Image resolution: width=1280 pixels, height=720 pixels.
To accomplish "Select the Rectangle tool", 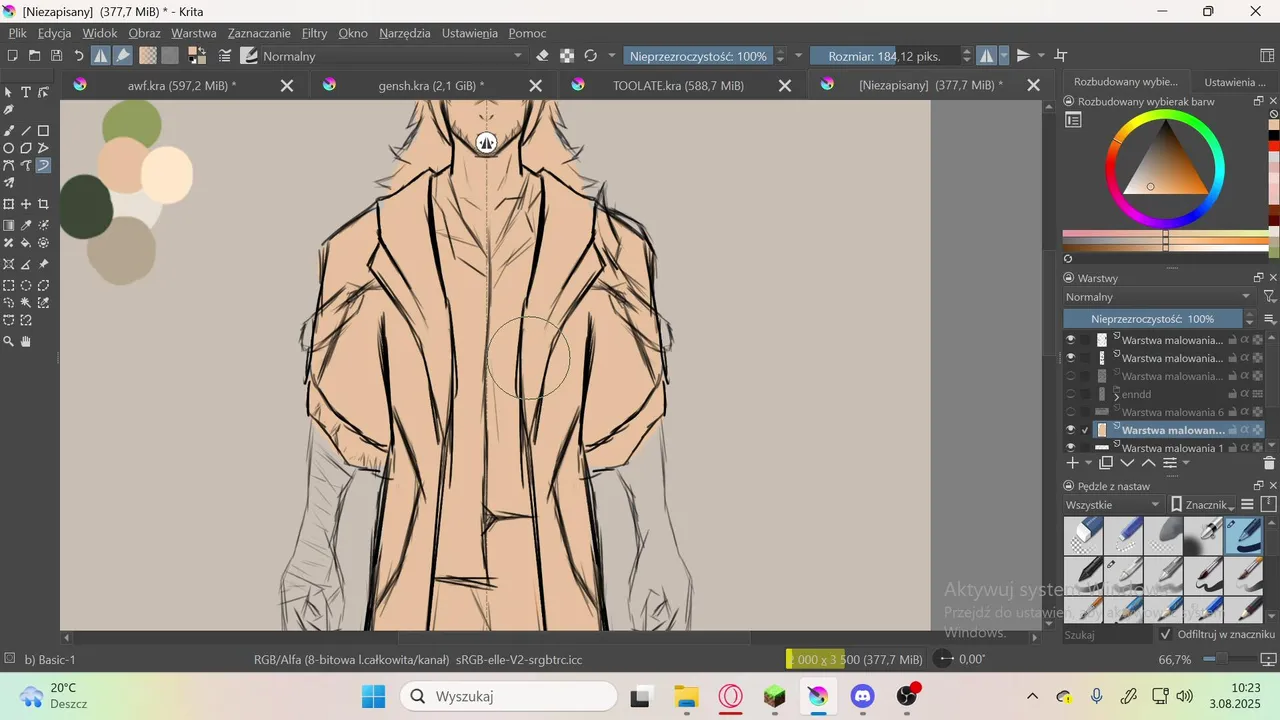I will [x=43, y=131].
